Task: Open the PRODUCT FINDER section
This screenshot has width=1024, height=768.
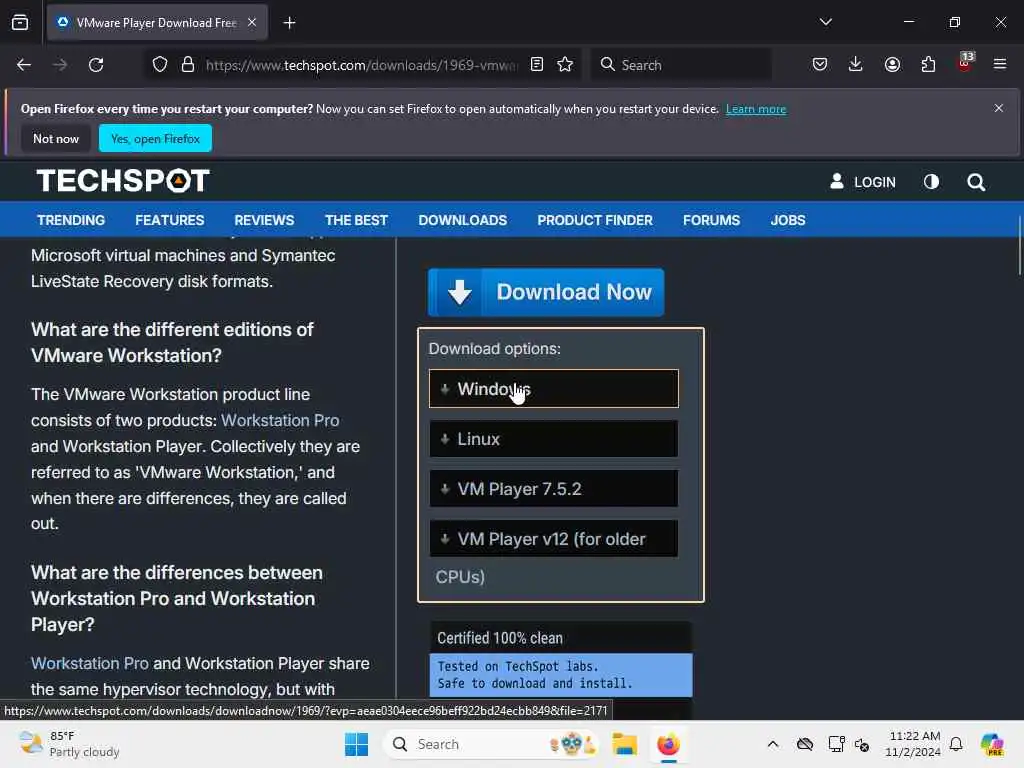Action: coord(595,220)
